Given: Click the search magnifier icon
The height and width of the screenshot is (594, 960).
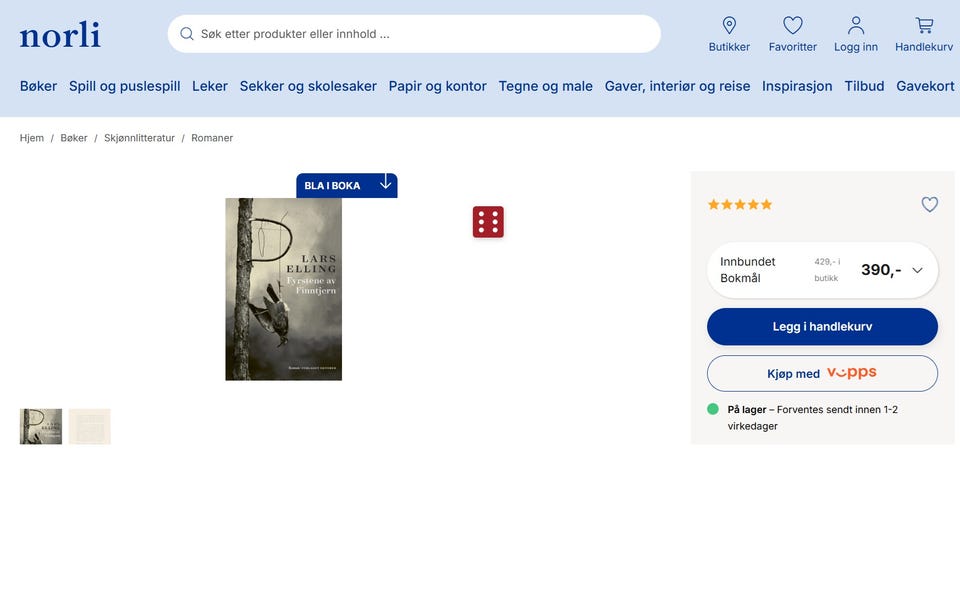Looking at the screenshot, I should pyautogui.click(x=187, y=34).
